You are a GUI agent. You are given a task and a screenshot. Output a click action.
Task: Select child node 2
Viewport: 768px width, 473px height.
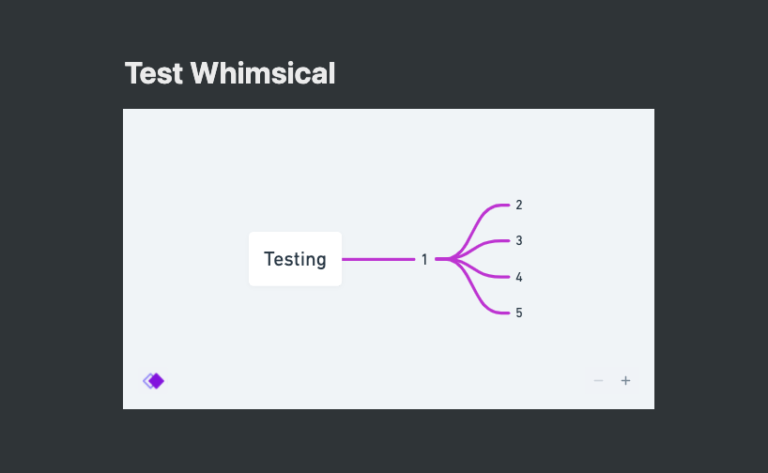tap(519, 205)
